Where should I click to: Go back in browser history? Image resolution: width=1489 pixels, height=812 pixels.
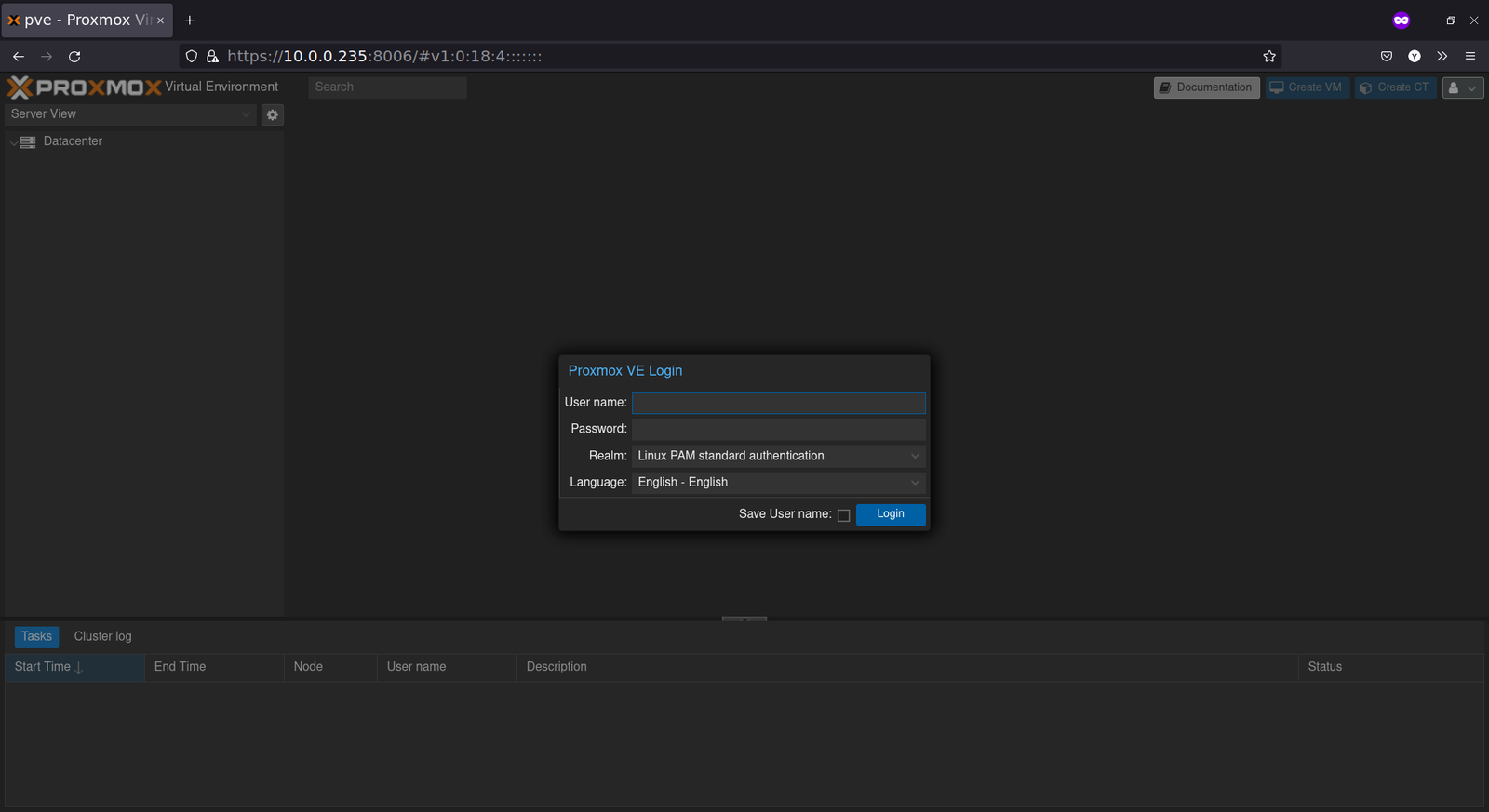point(19,57)
